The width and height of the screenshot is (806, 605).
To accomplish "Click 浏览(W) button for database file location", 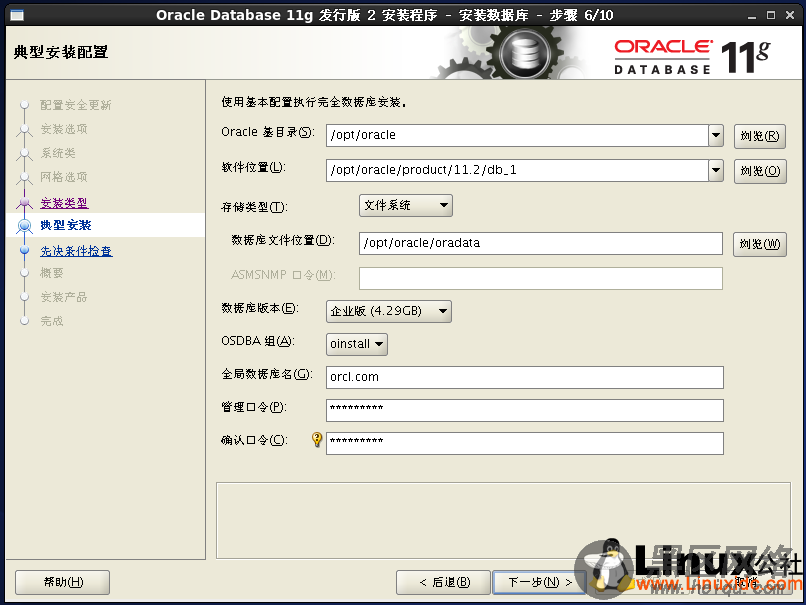I will click(760, 244).
